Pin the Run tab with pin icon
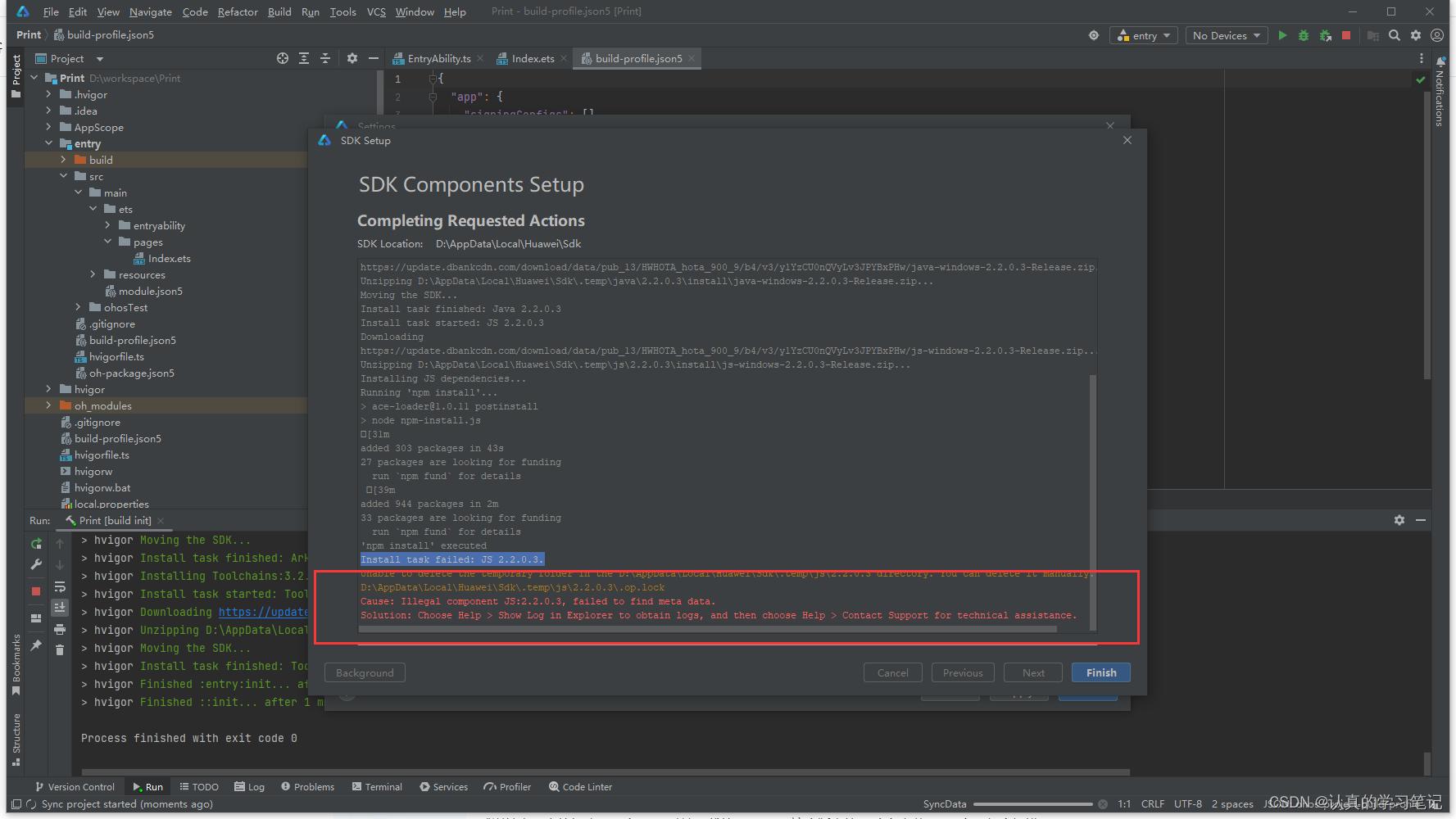Viewport: 1456px width, 819px height. (36, 645)
